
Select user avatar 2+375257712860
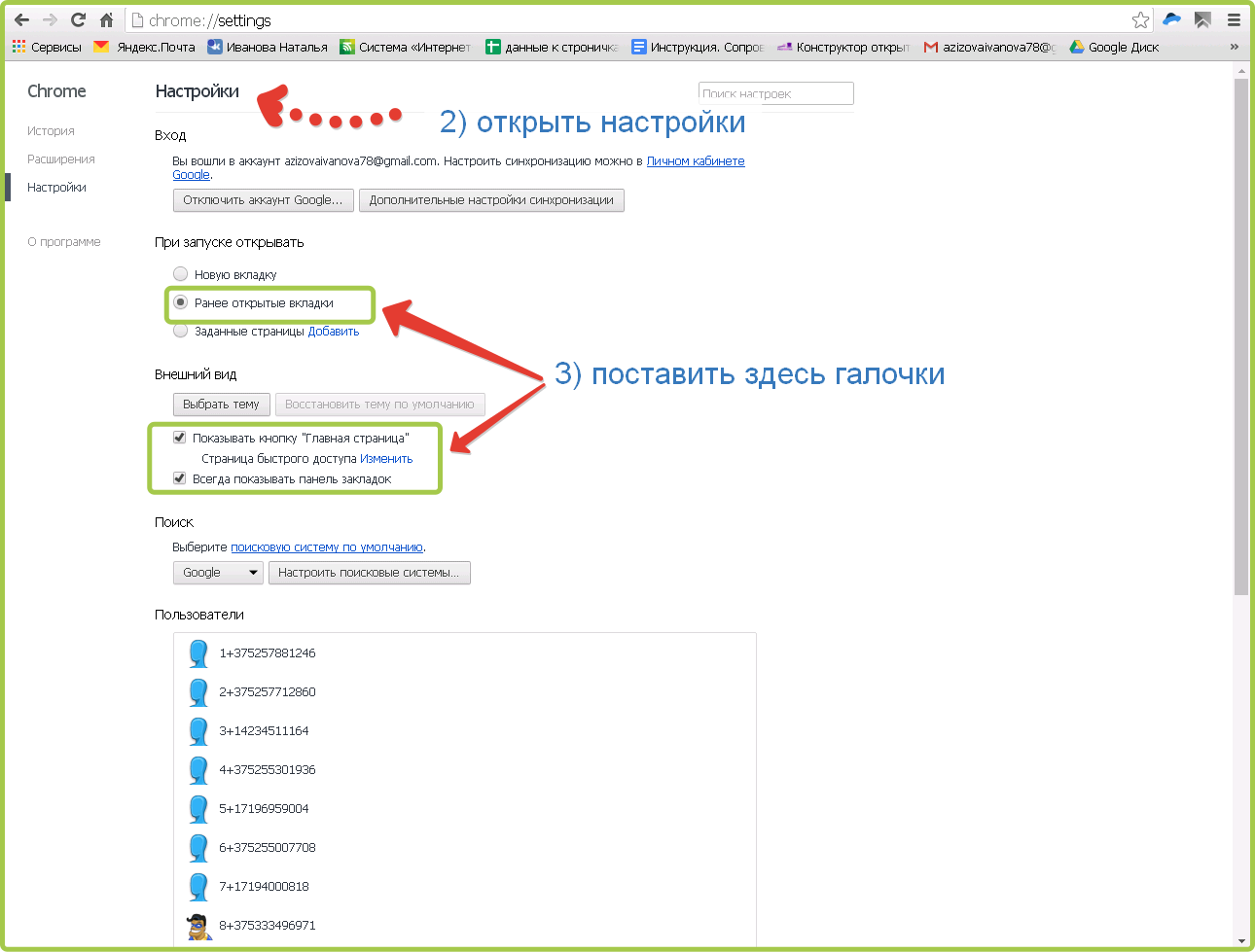(198, 692)
